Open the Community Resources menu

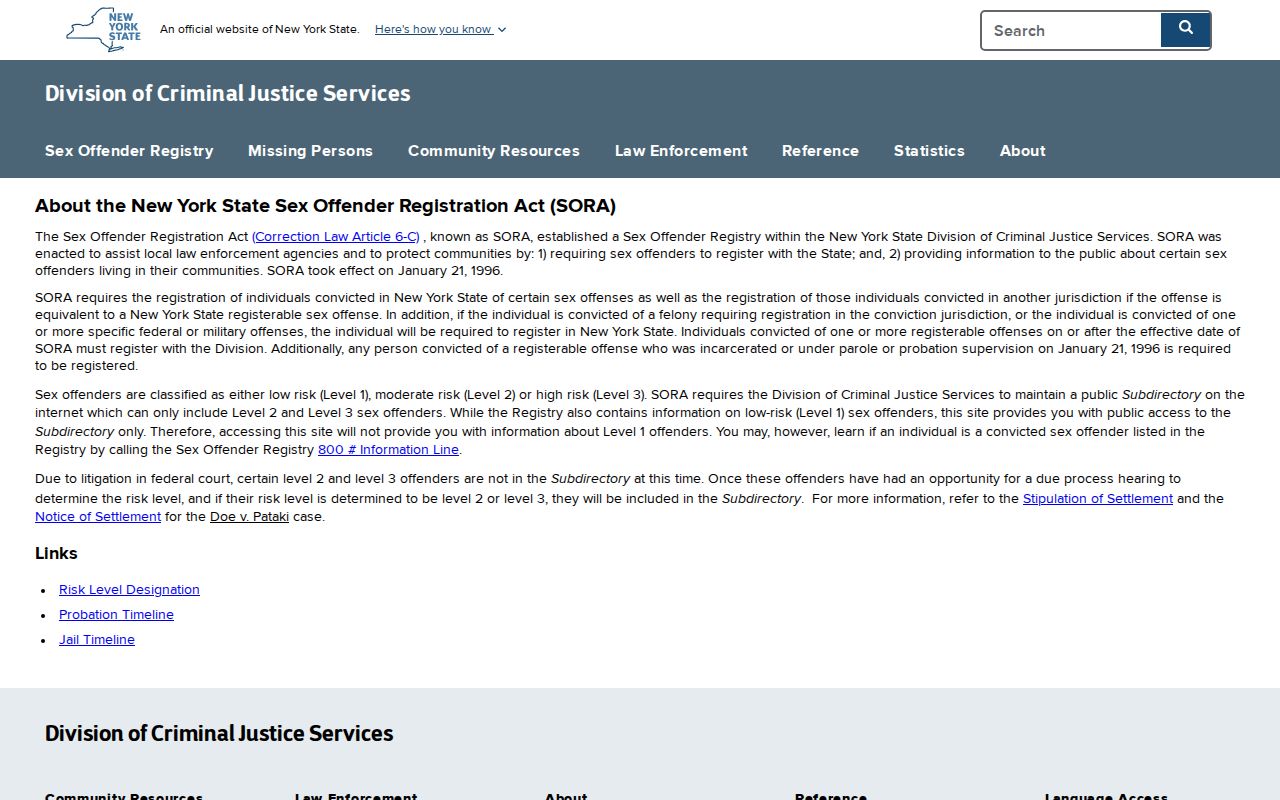[494, 151]
